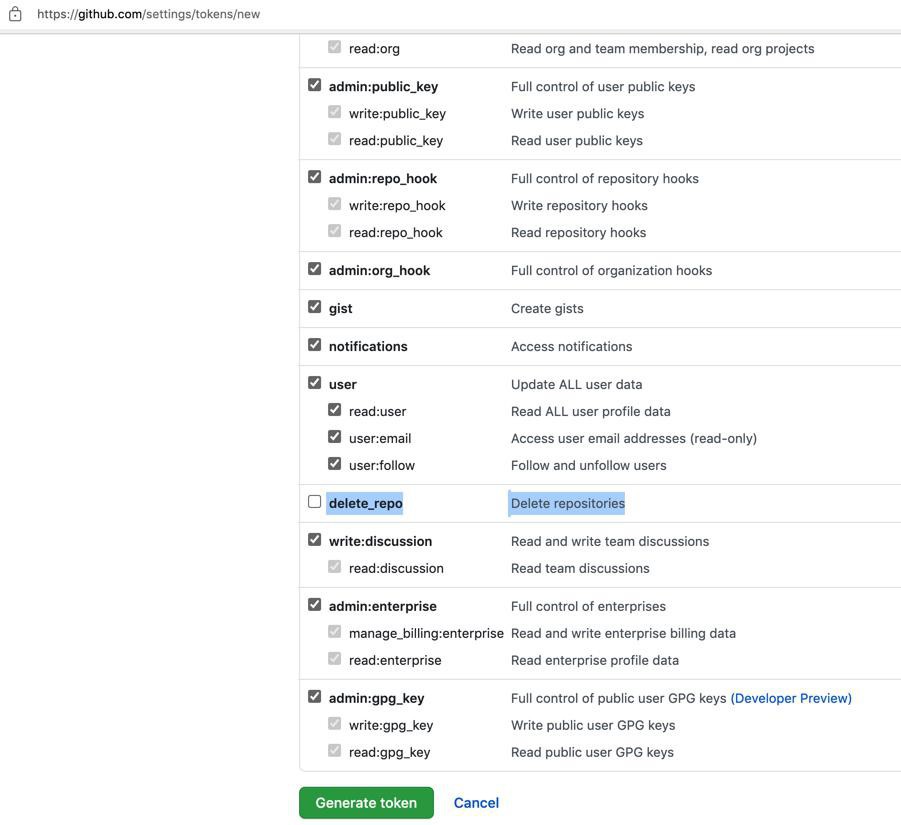Uncheck the admin:public_key scope
901x825 pixels.
point(314,85)
